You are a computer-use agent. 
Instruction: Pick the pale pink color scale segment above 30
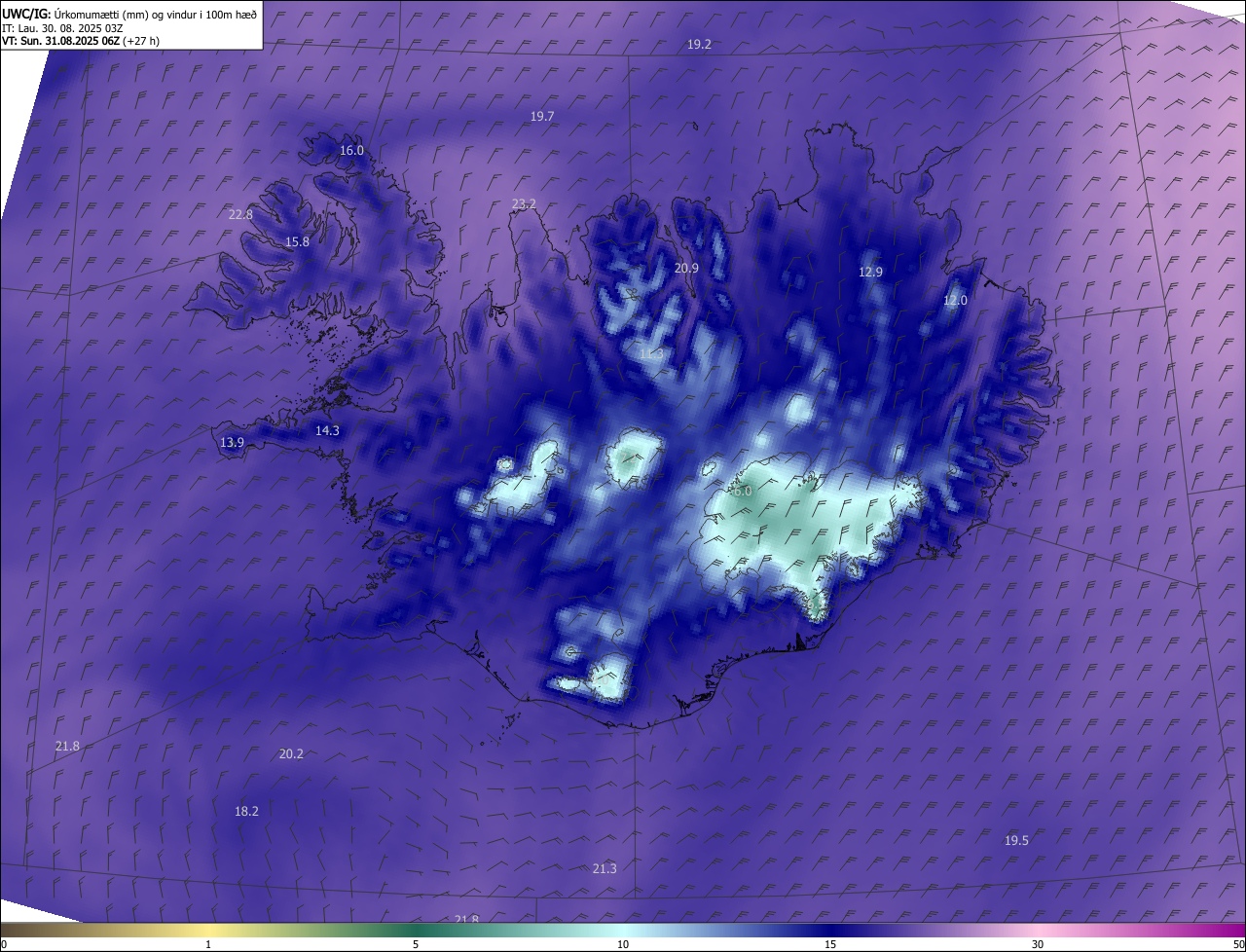click(1038, 931)
